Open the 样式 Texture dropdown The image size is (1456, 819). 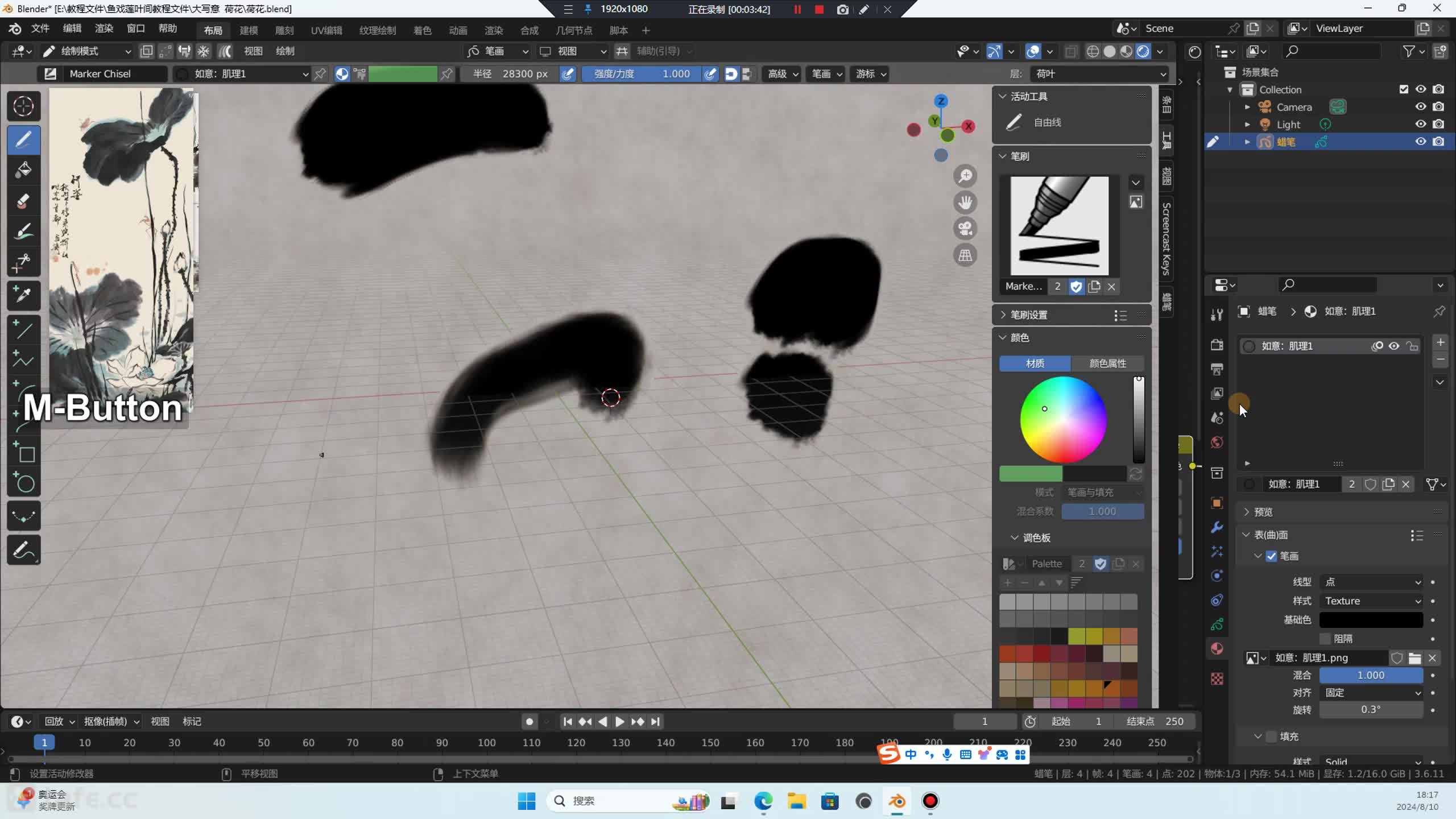(1371, 601)
